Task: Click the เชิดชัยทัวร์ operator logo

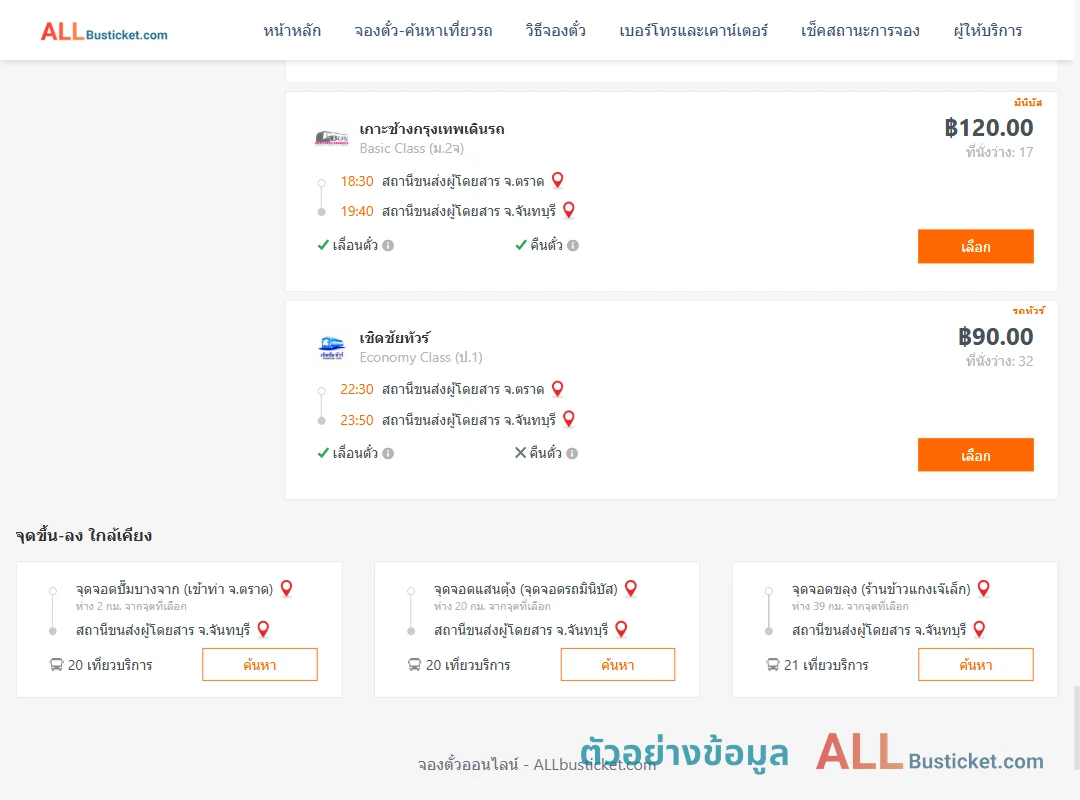Action: click(x=331, y=347)
